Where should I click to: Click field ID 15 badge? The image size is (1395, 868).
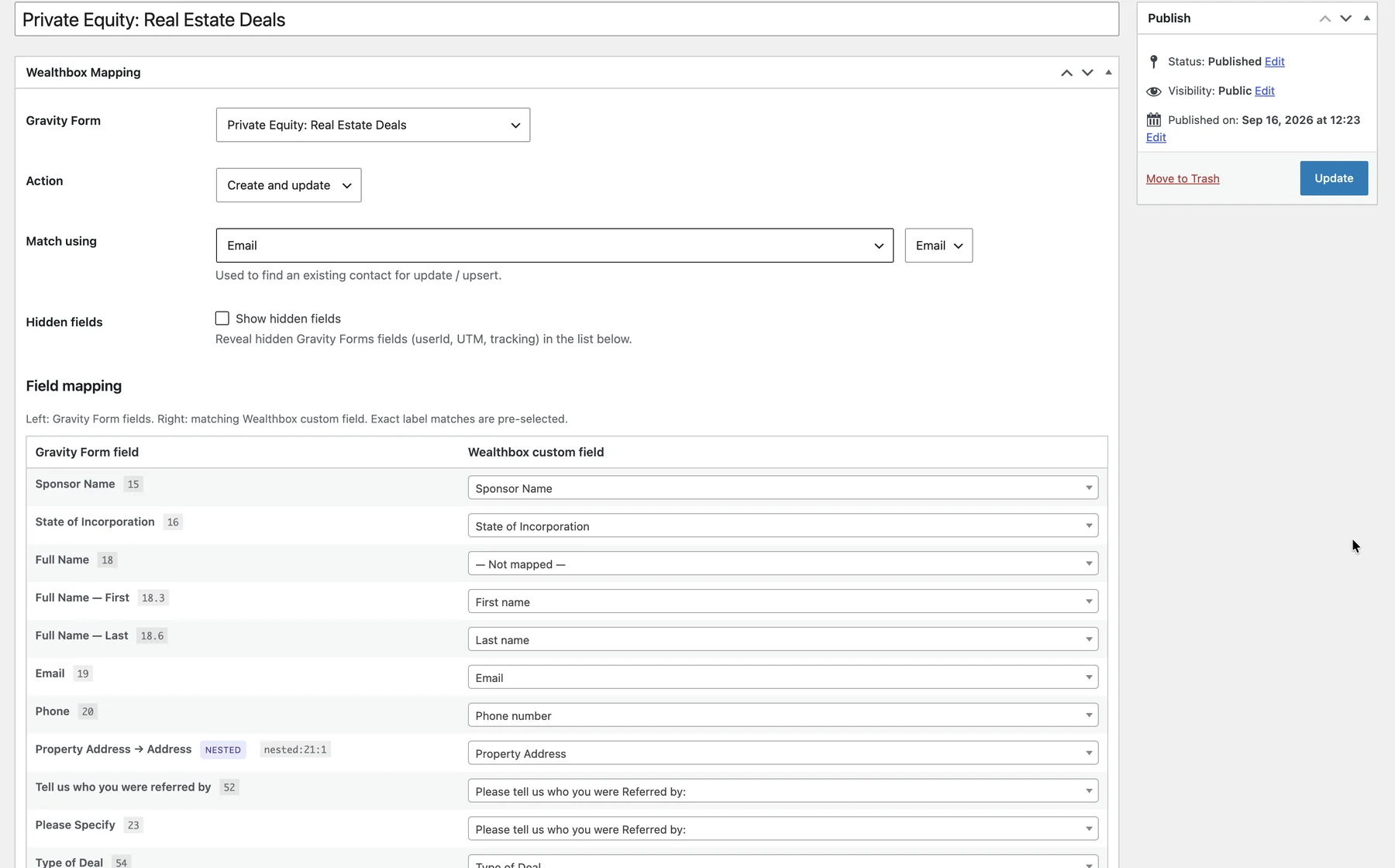pyautogui.click(x=133, y=484)
